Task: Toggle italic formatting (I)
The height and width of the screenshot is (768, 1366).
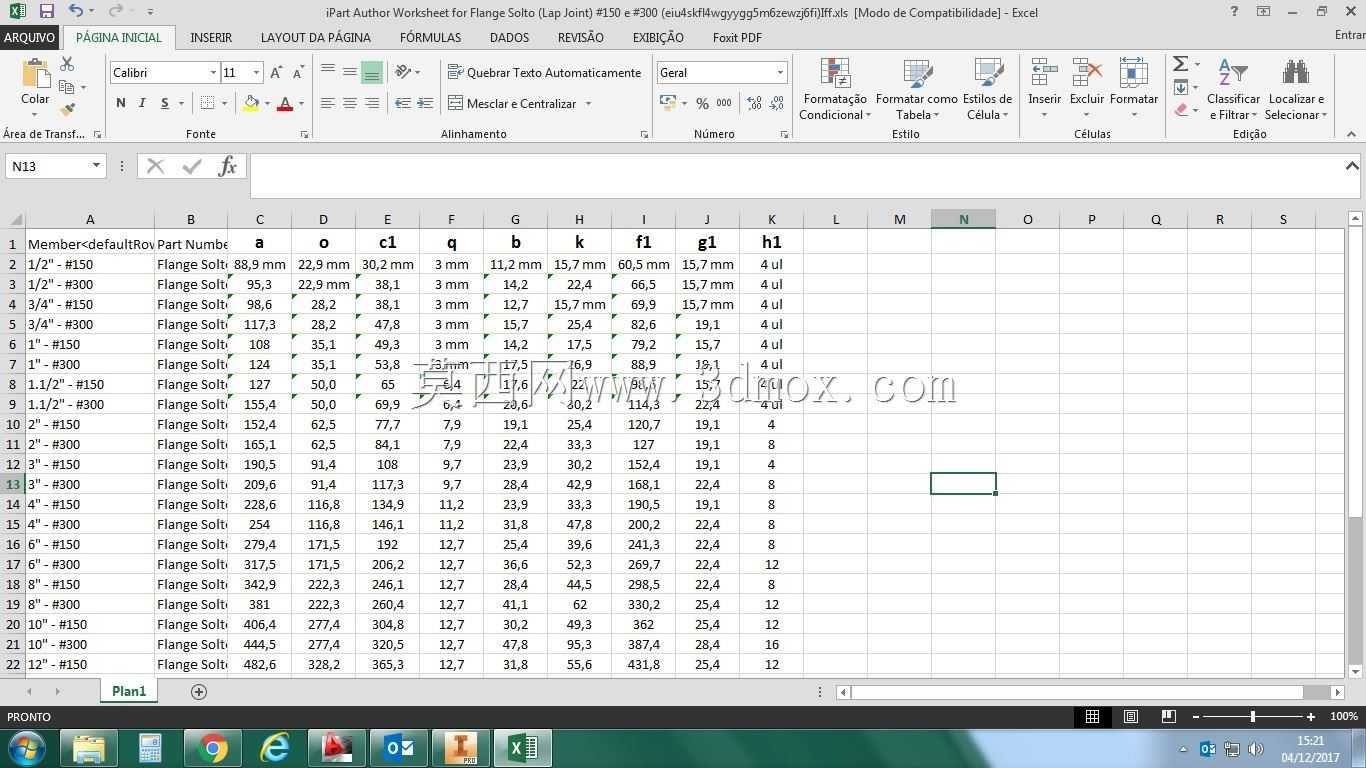Action: (x=142, y=103)
